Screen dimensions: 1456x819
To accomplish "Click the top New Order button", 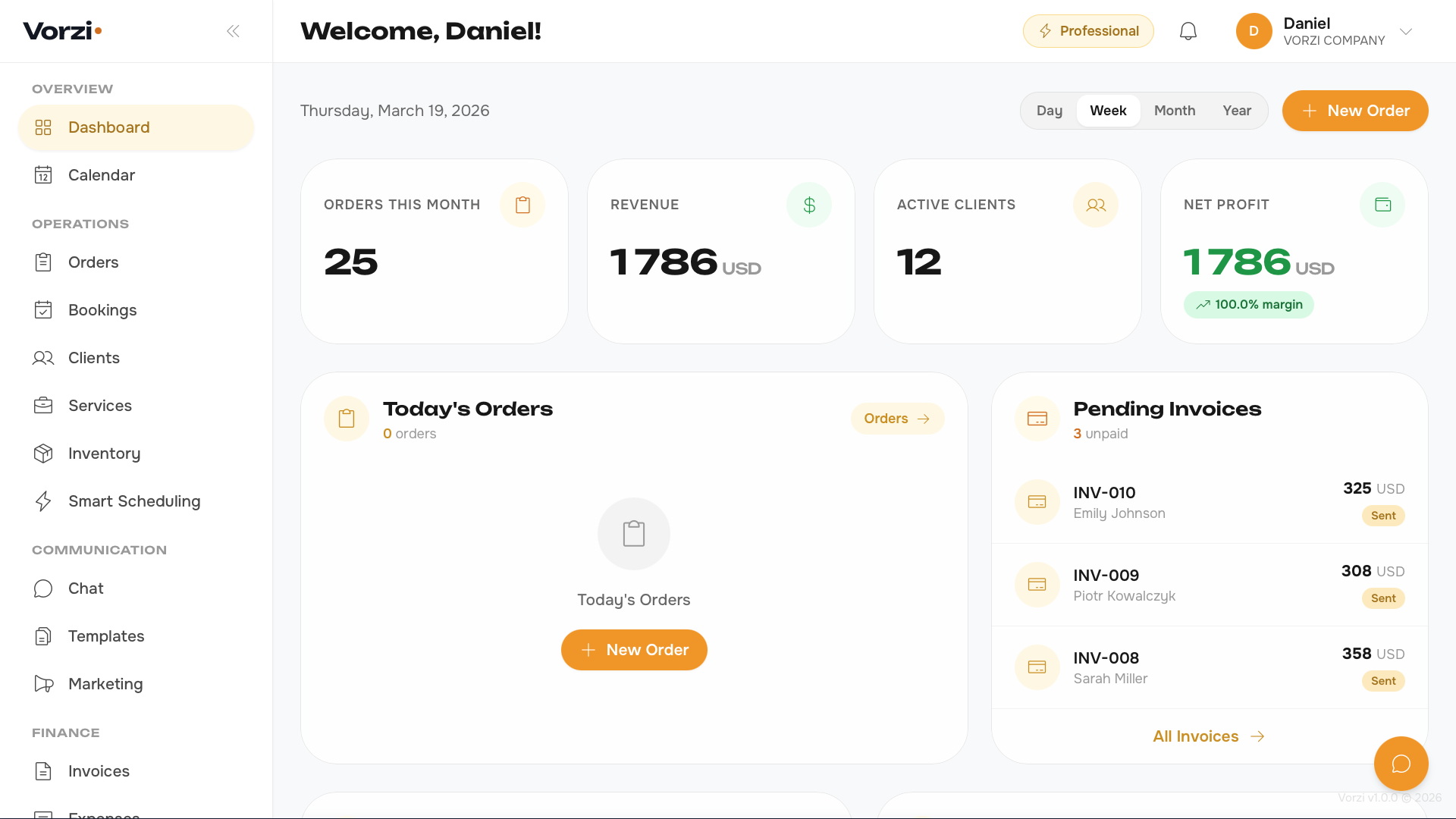I will (x=1355, y=111).
